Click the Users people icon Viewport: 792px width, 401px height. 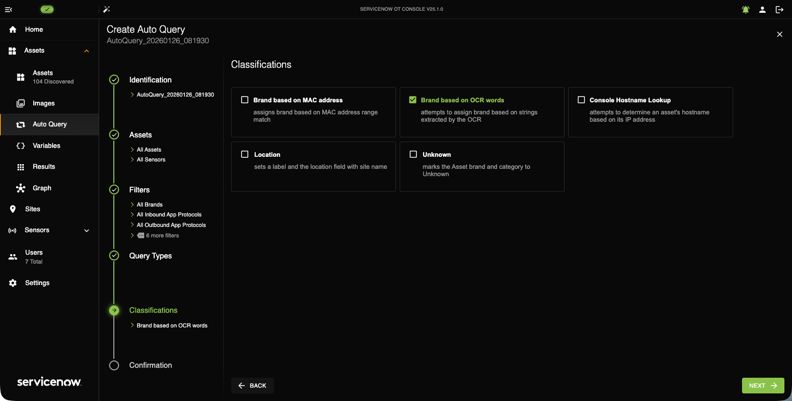pyautogui.click(x=13, y=257)
